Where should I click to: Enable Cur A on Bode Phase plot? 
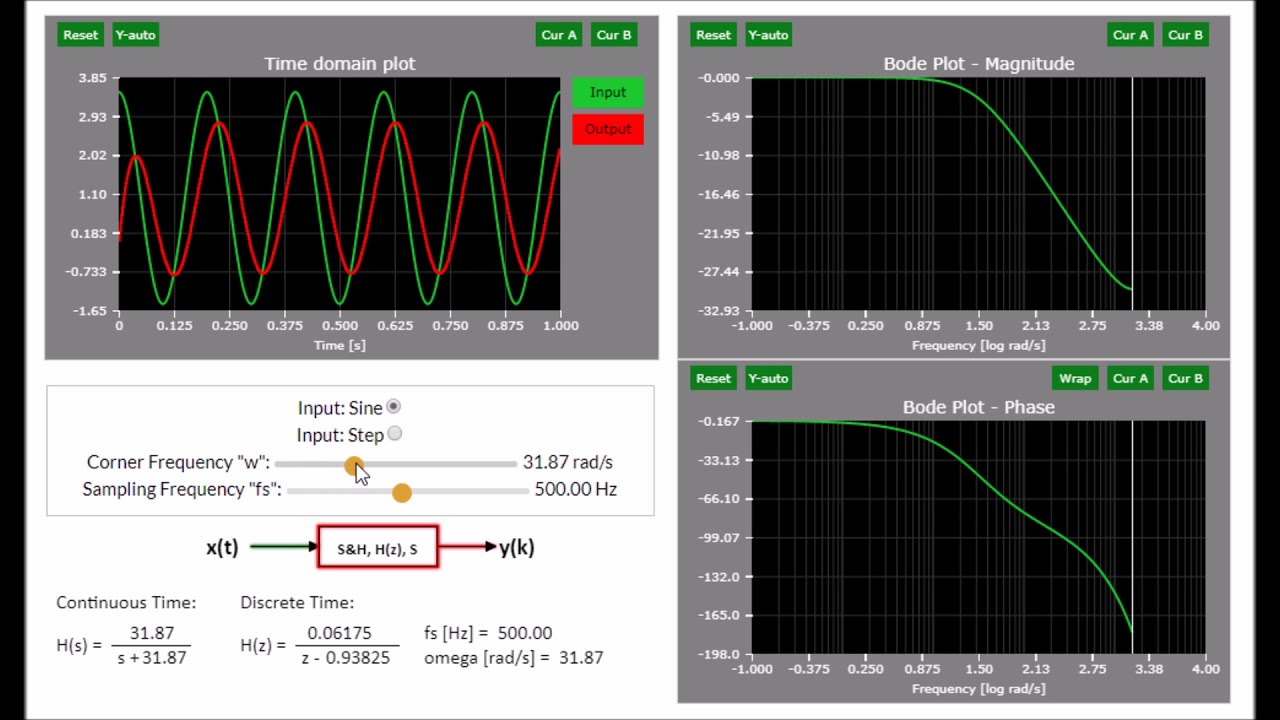coord(1131,378)
